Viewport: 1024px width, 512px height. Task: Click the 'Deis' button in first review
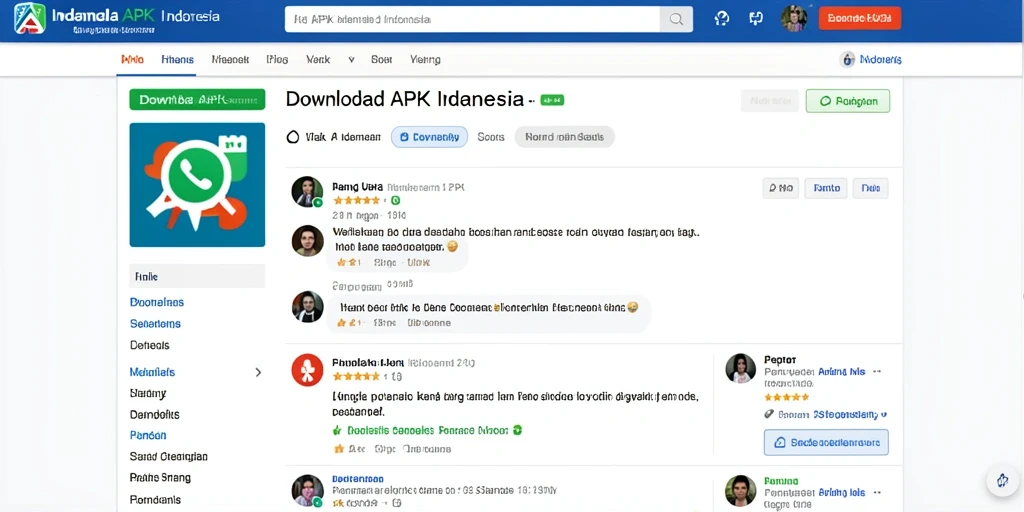pos(871,188)
